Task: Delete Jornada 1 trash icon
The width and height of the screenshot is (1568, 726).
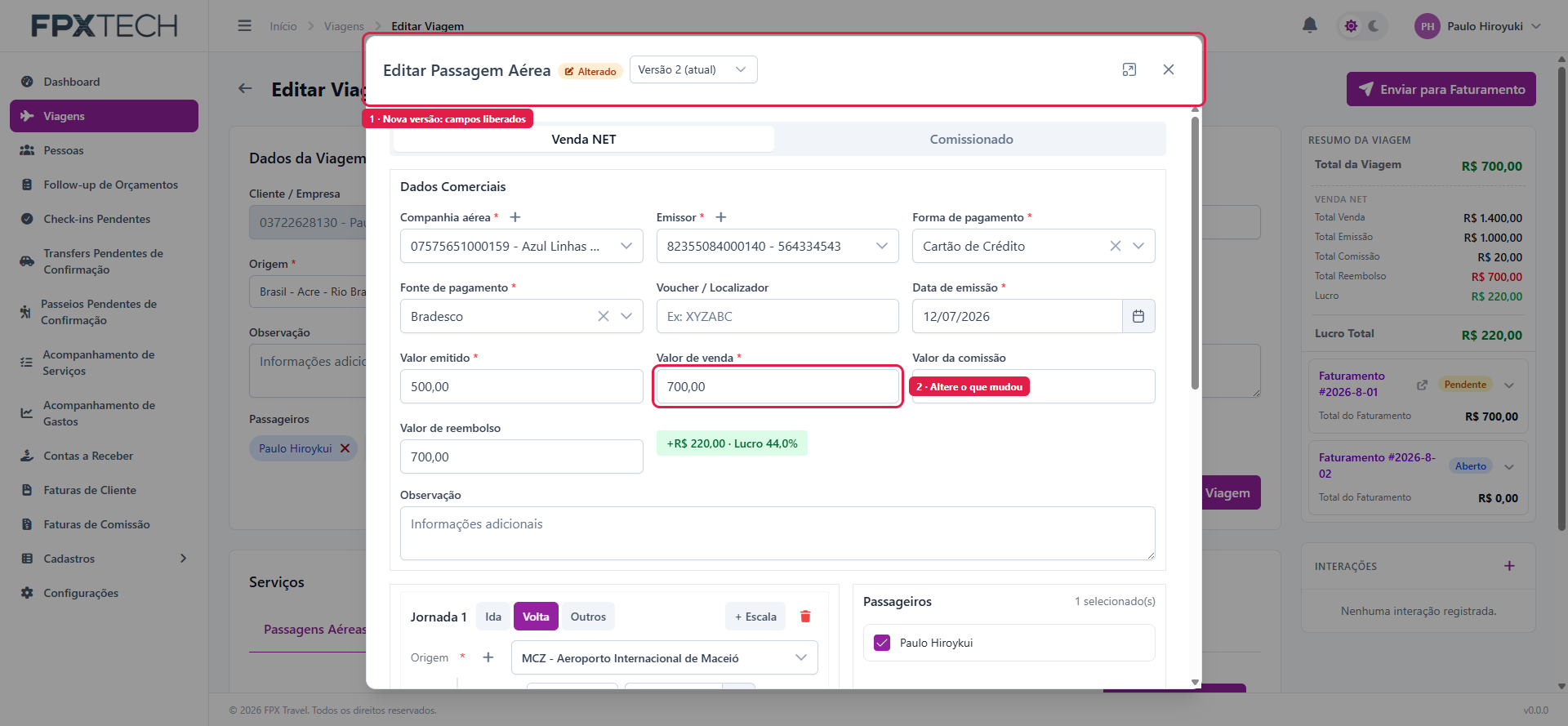Action: coord(805,617)
